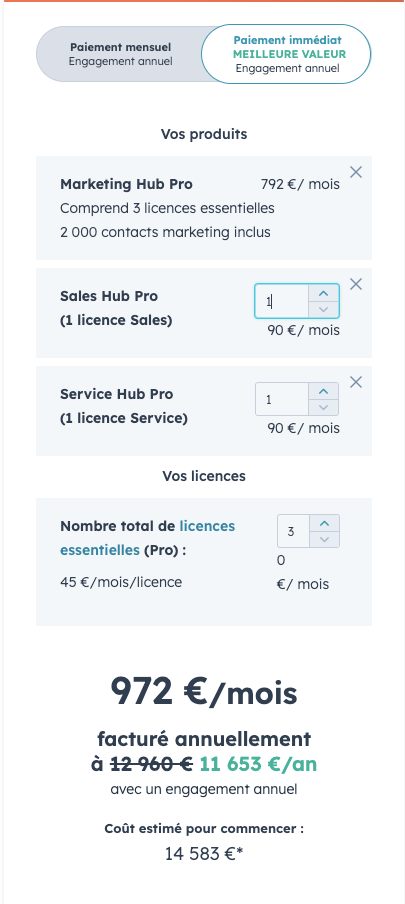Click the Service Hub Pro label
405x904 pixels.
[117, 394]
